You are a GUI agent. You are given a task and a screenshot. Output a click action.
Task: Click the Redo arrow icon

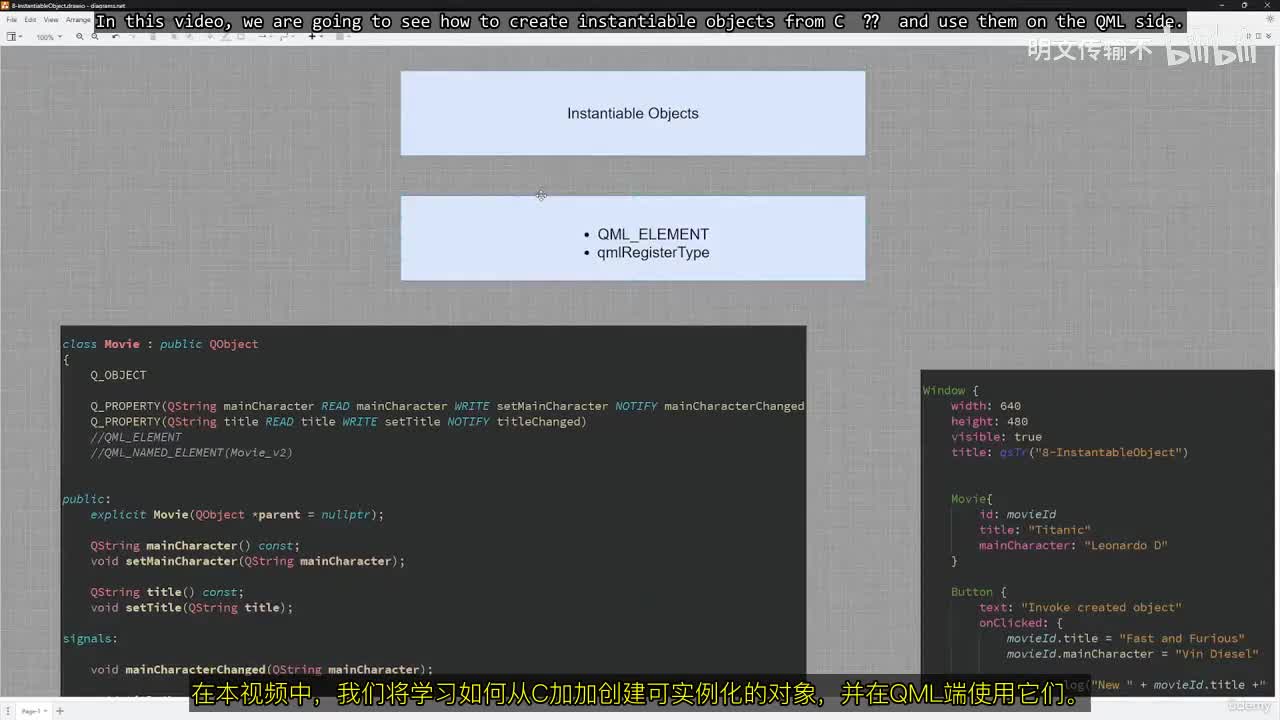[132, 37]
